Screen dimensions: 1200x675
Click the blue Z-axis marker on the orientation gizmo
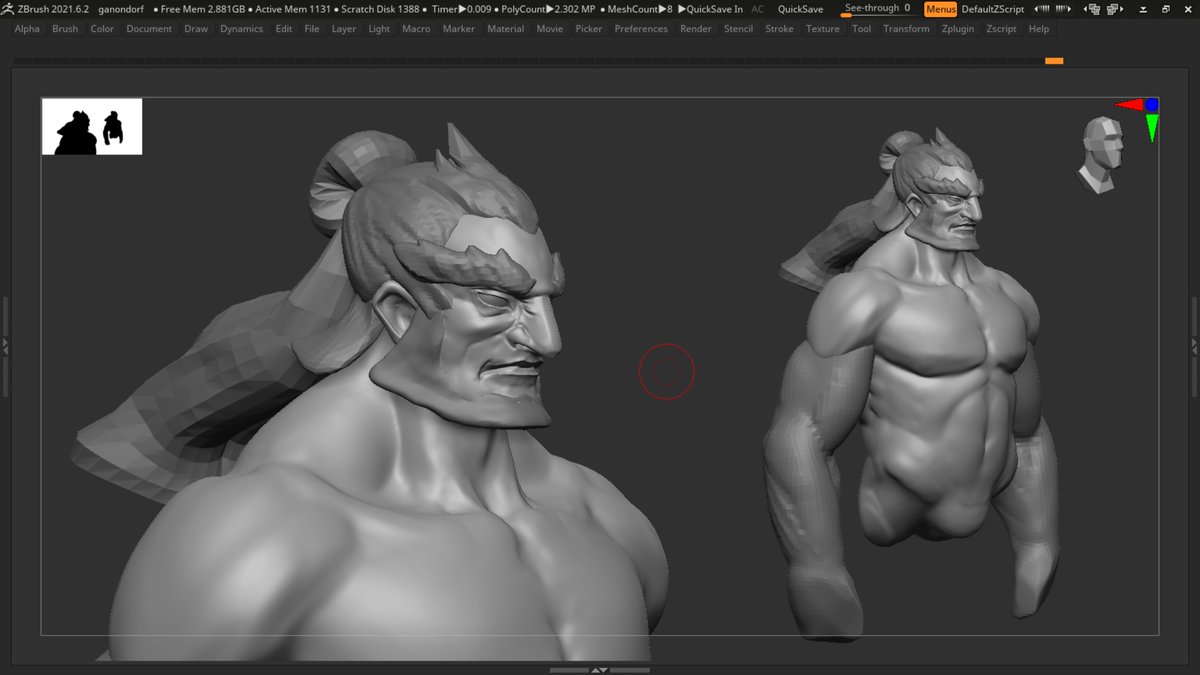pyautogui.click(x=1151, y=104)
